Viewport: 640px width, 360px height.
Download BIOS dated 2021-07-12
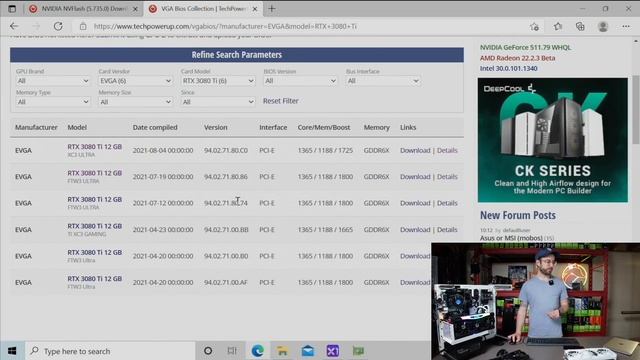415,203
